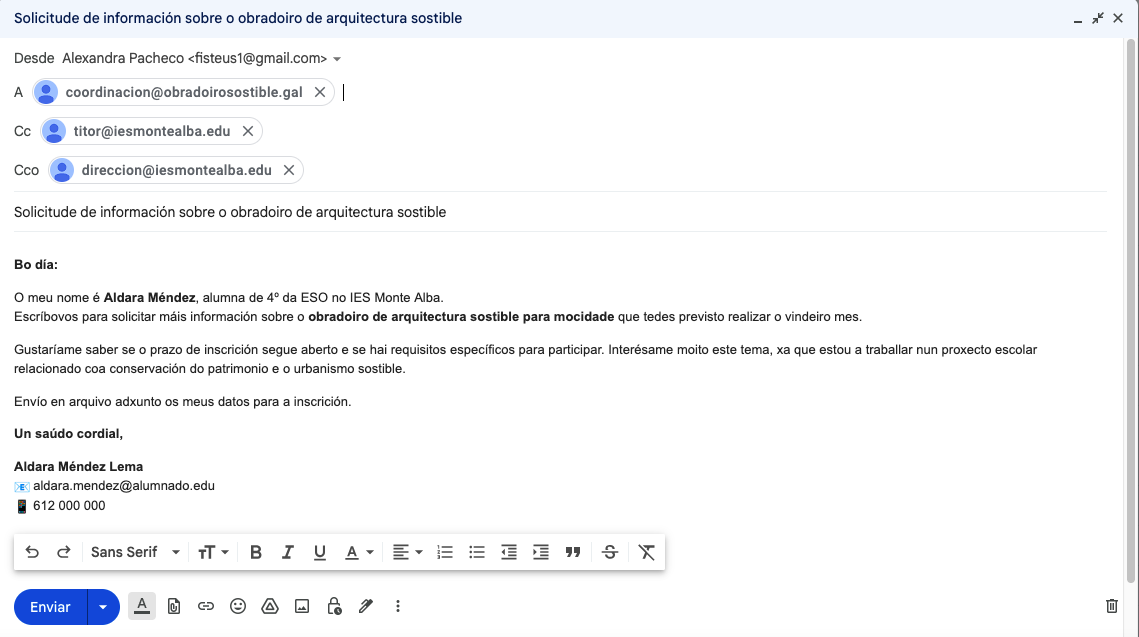Toggle bold formatting
The image size is (1139, 637).
click(256, 552)
